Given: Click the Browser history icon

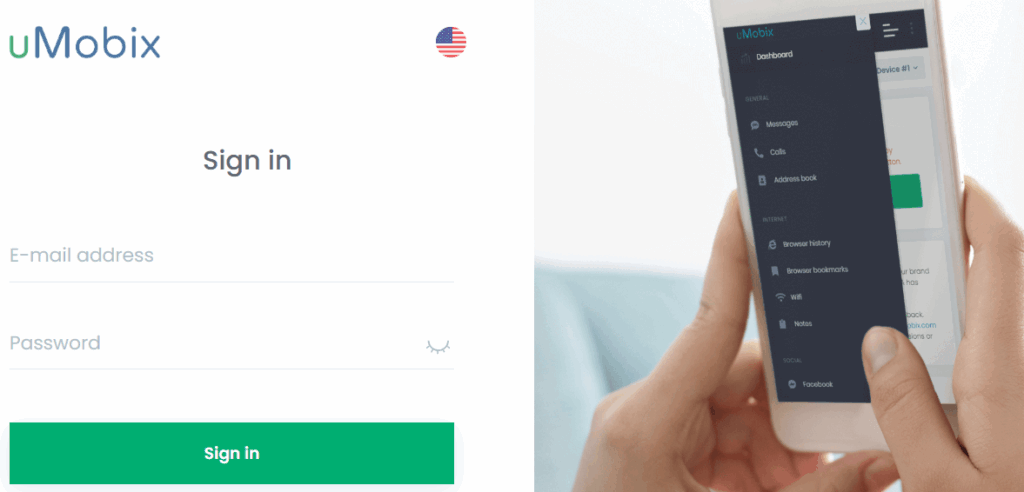Looking at the screenshot, I should click(773, 244).
